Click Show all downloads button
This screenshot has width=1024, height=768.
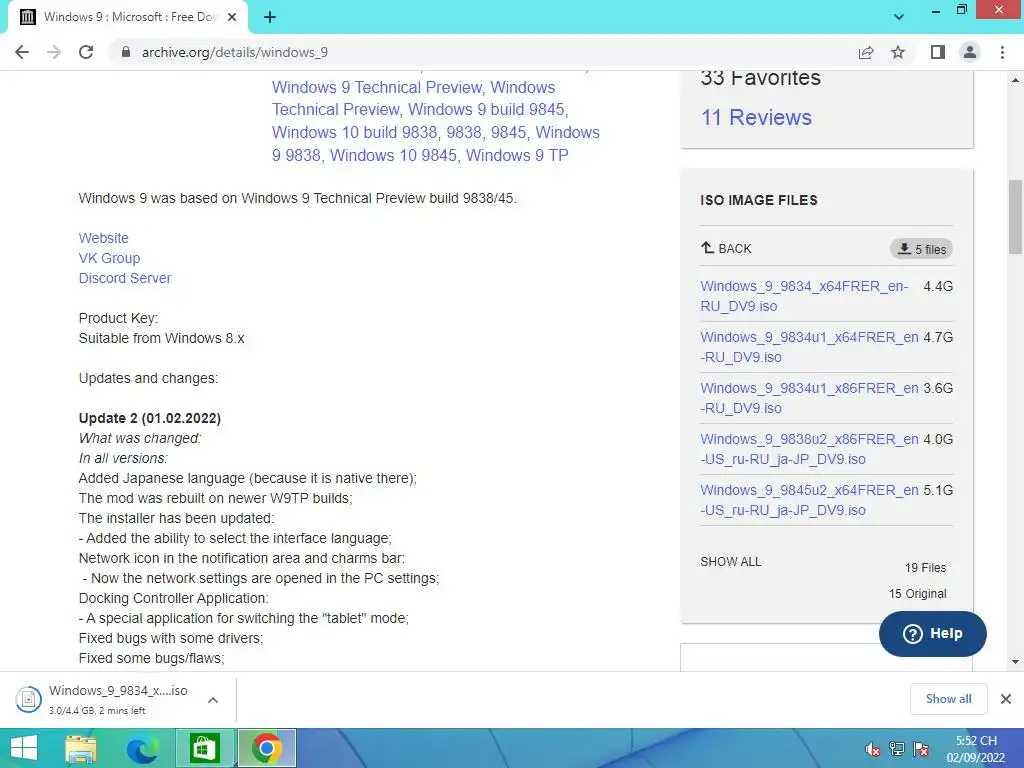coord(948,699)
